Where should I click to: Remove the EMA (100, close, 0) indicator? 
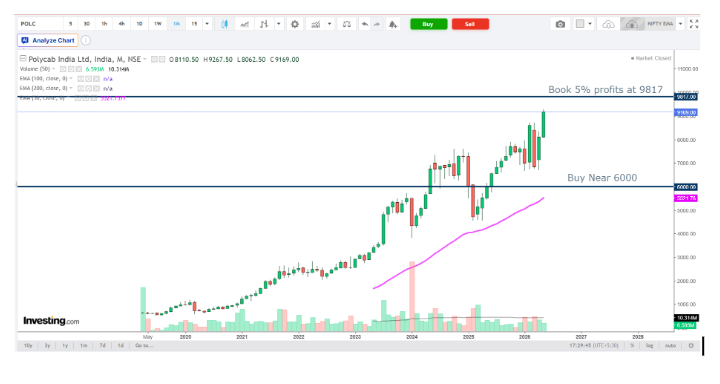(96, 79)
